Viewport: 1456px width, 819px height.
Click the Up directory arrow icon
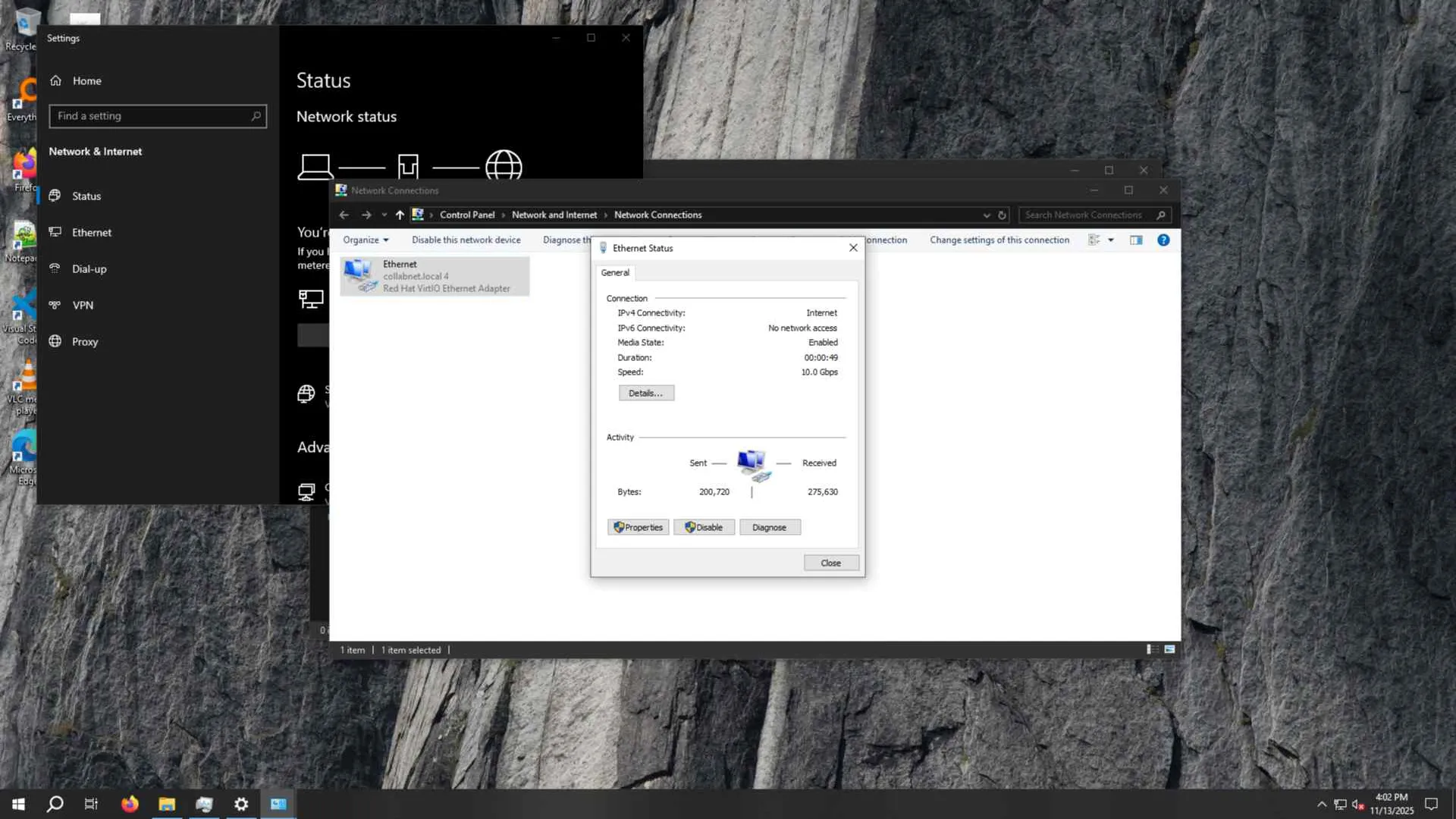coord(400,215)
